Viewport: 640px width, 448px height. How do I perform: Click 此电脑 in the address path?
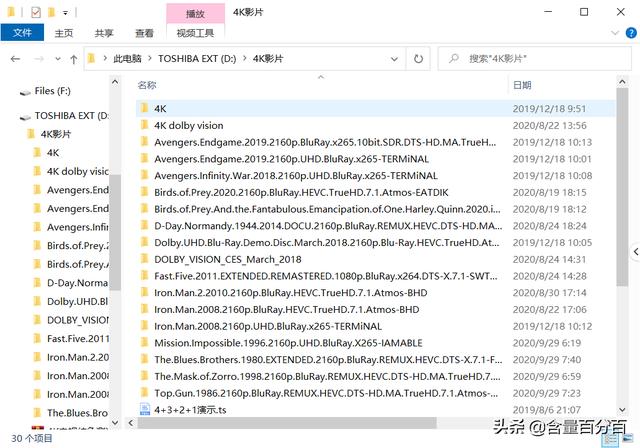(x=127, y=59)
